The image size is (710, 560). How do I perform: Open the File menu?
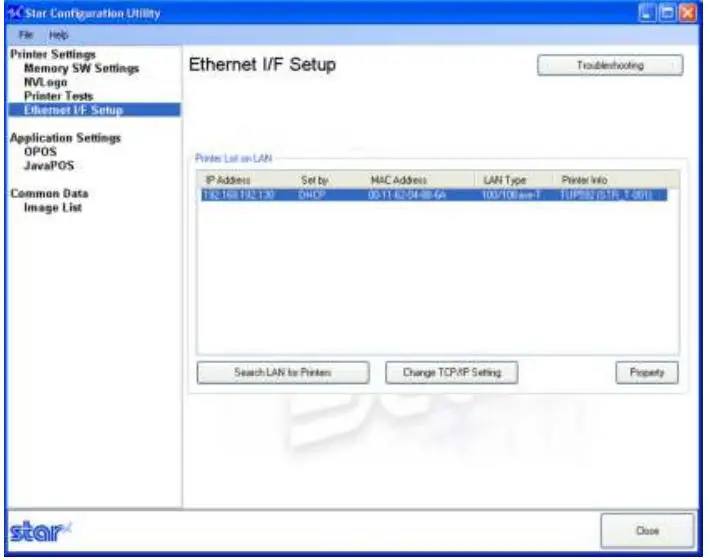click(26, 35)
